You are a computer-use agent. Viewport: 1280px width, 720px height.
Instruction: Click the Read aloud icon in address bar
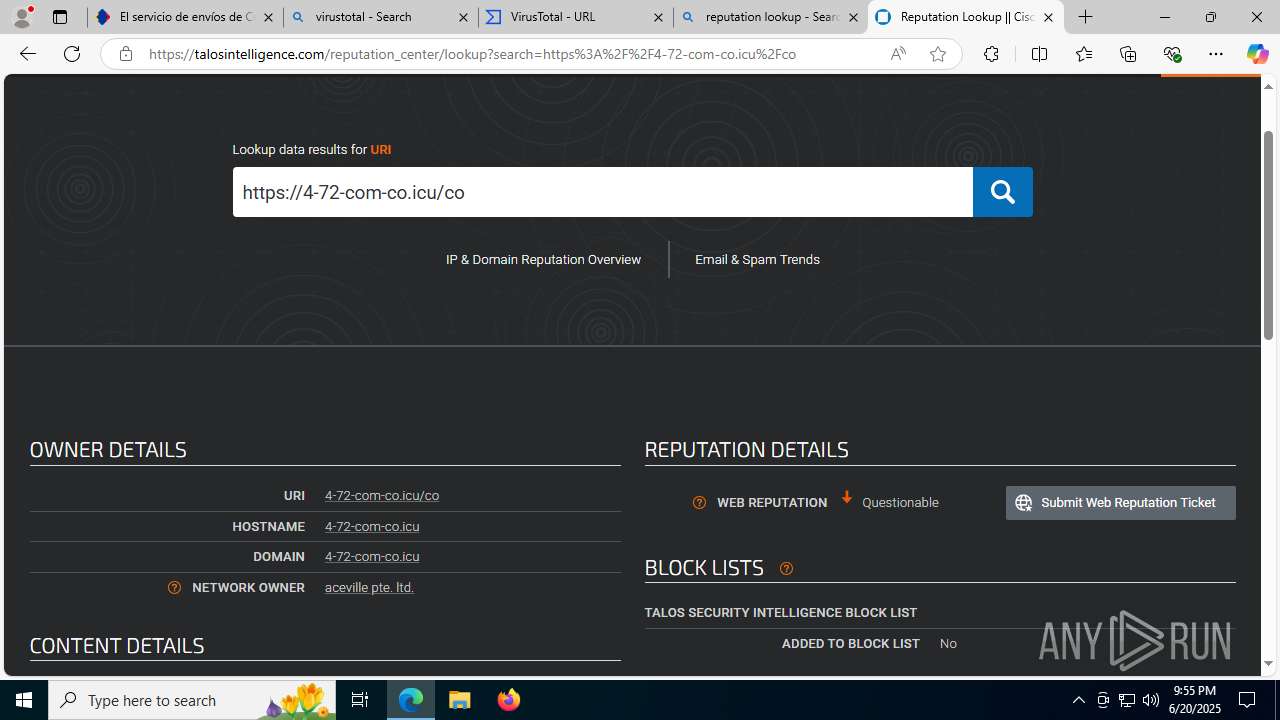(898, 54)
